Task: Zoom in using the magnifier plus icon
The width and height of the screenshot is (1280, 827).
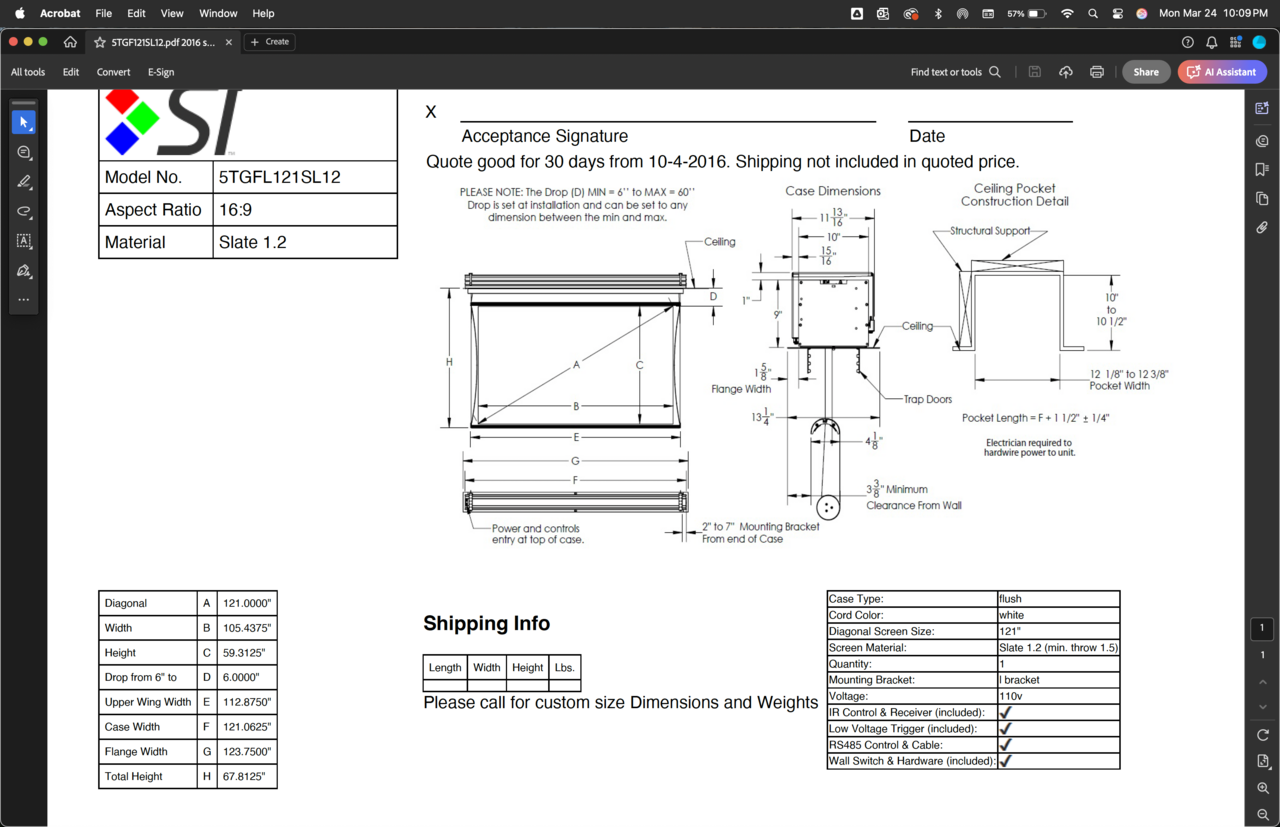Action: coord(1263,788)
